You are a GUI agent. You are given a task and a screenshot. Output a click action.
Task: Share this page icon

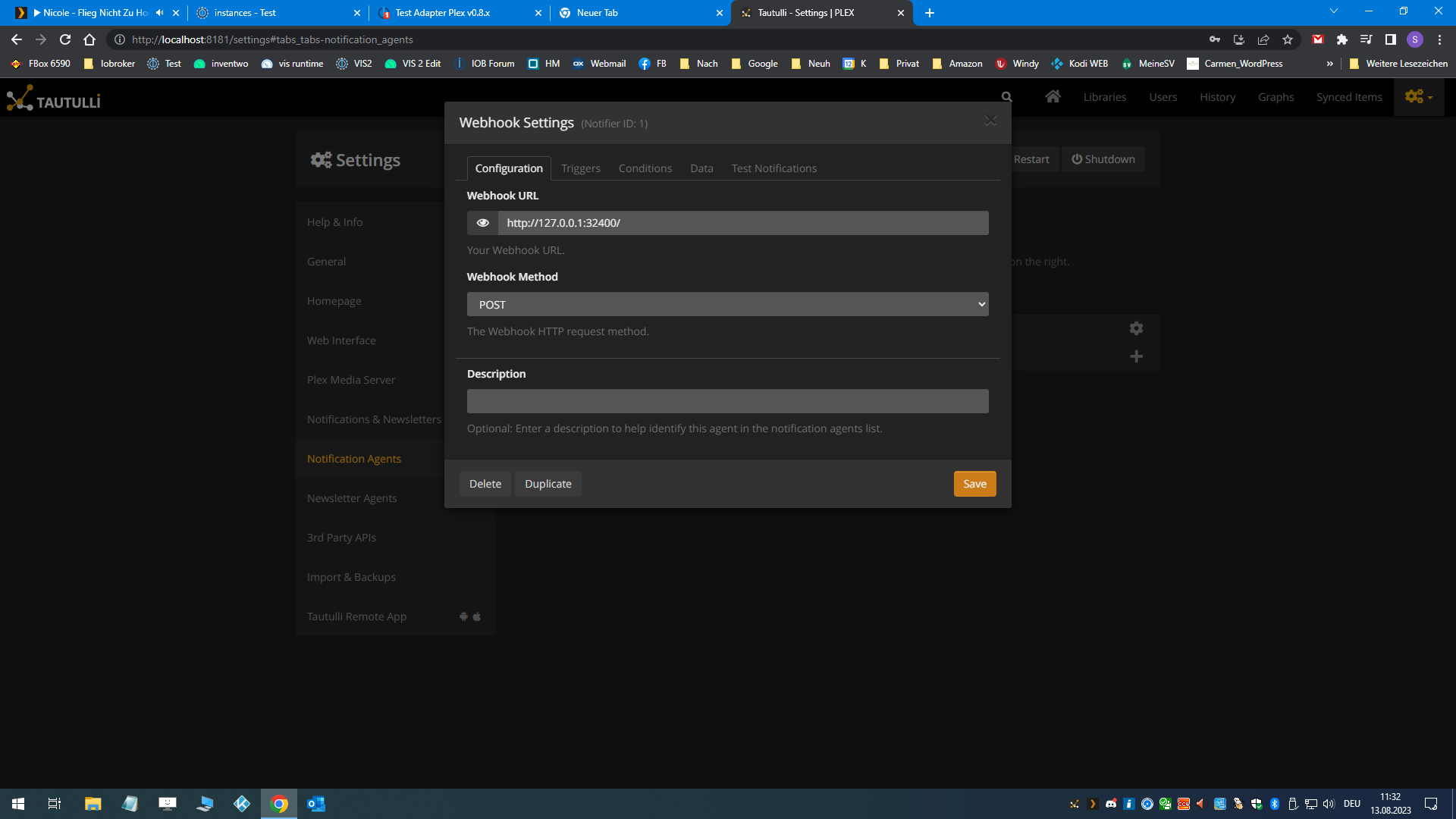click(1263, 39)
